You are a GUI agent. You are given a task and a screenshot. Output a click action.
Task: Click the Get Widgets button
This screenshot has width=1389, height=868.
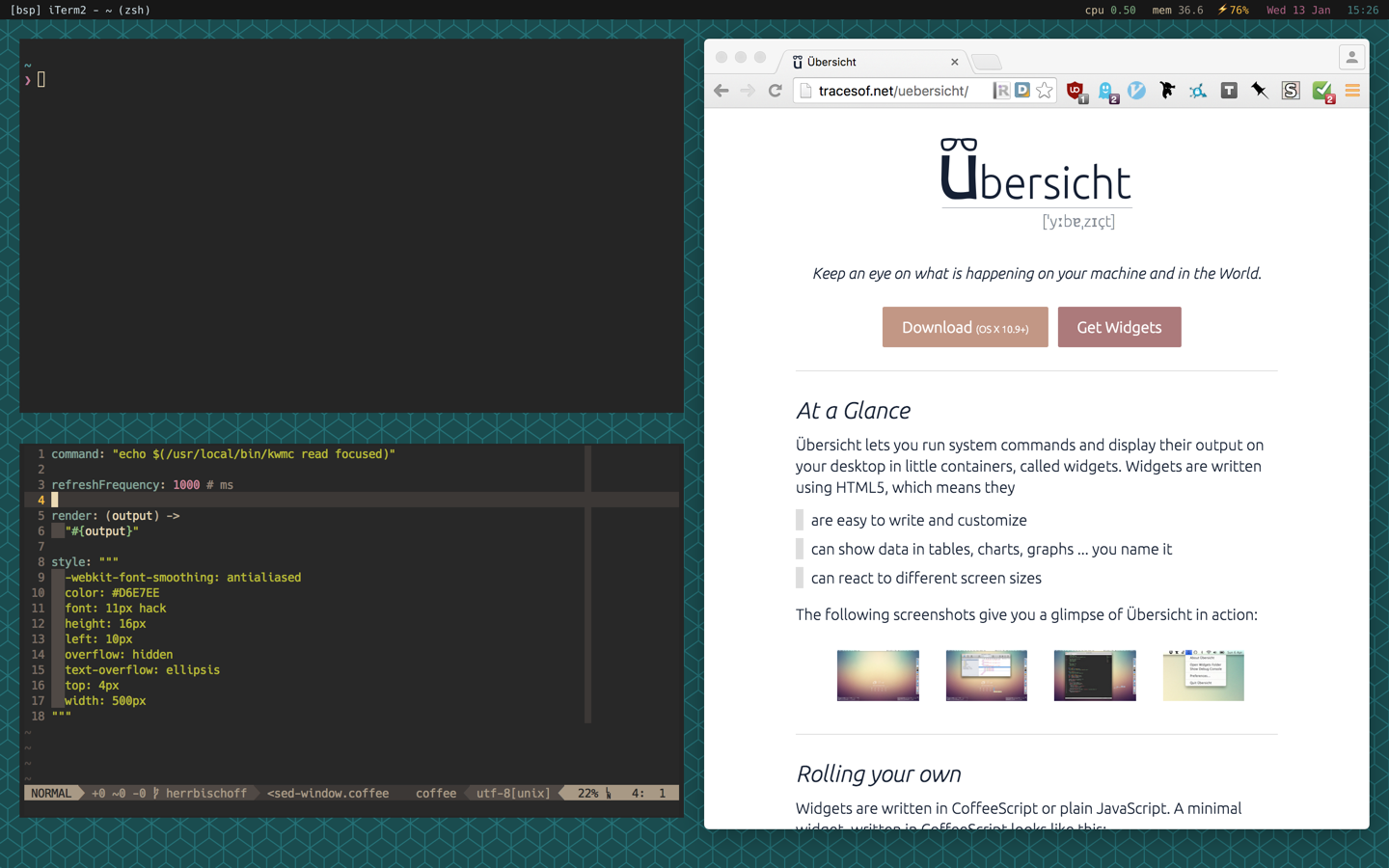[x=1119, y=327]
